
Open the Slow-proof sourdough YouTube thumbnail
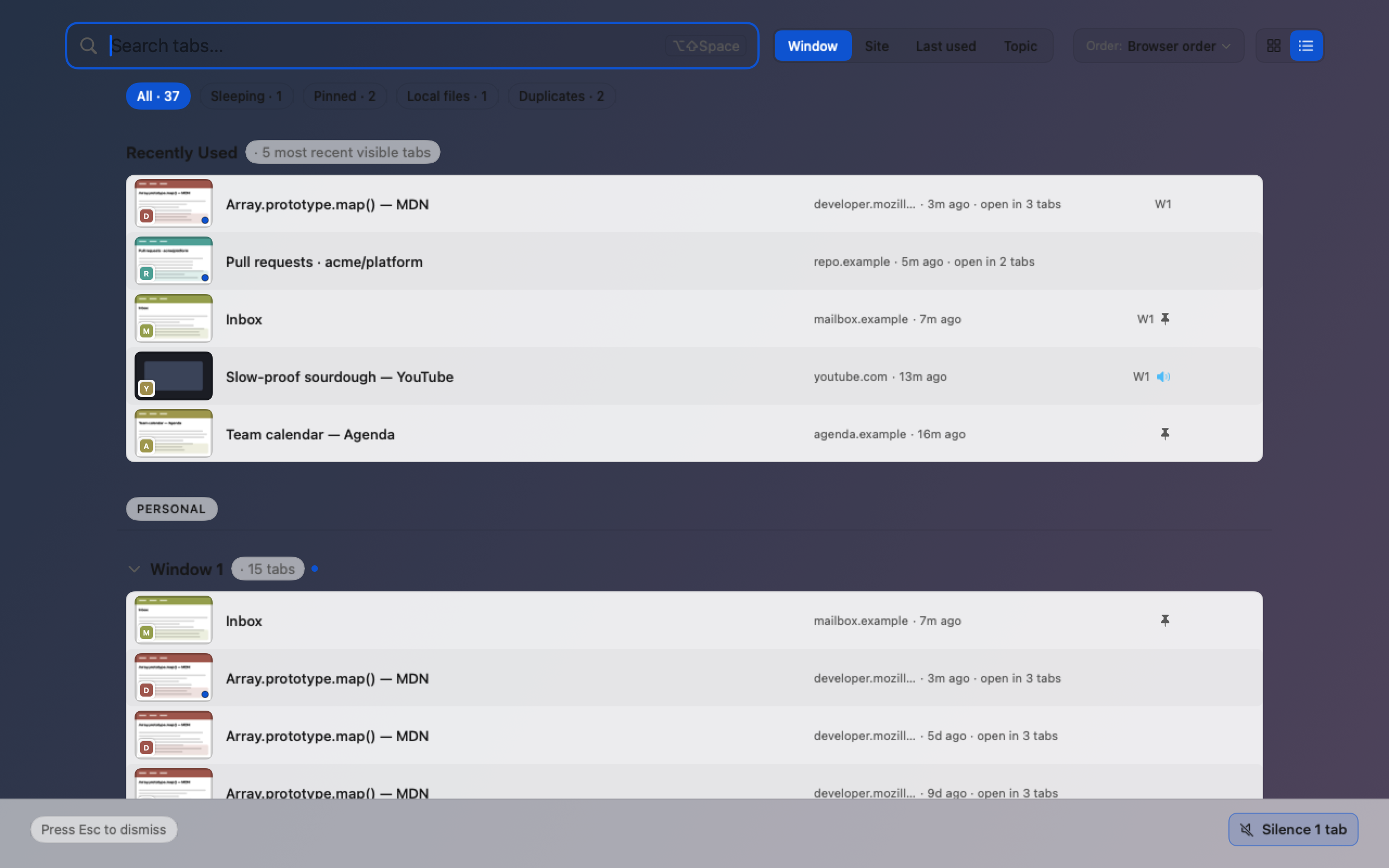(173, 376)
